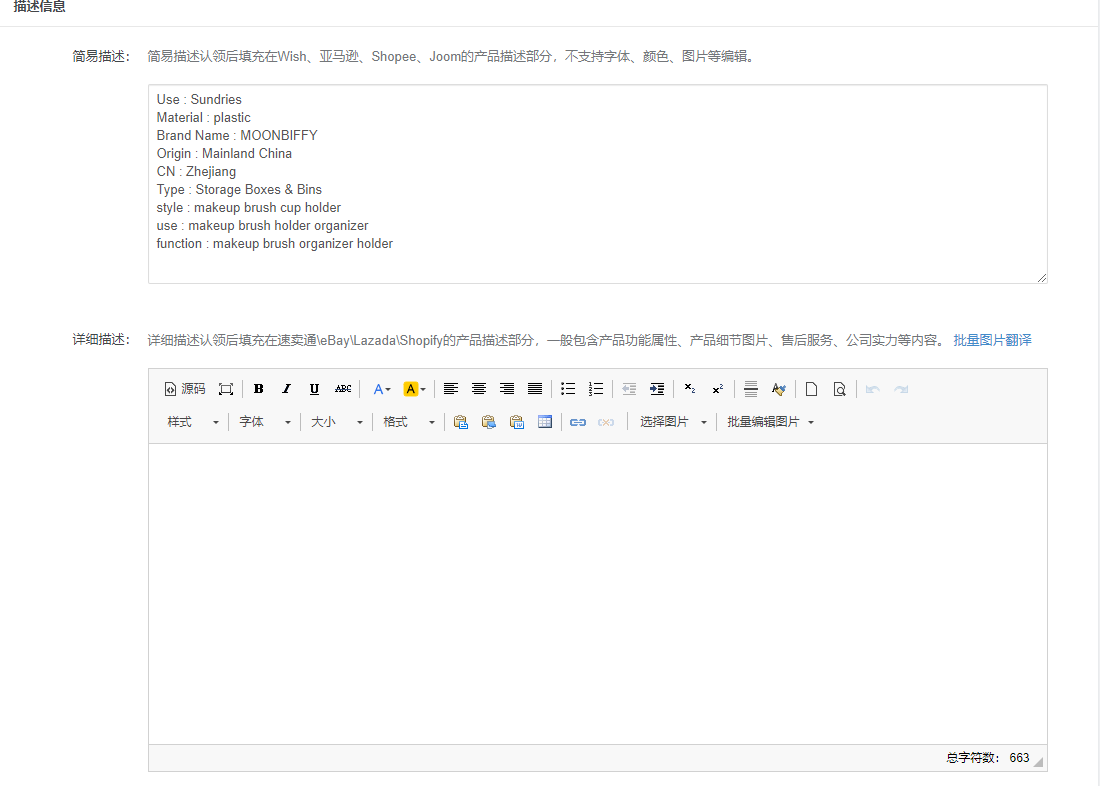Toggle italic formatting
This screenshot has width=1100, height=786.
286,389
